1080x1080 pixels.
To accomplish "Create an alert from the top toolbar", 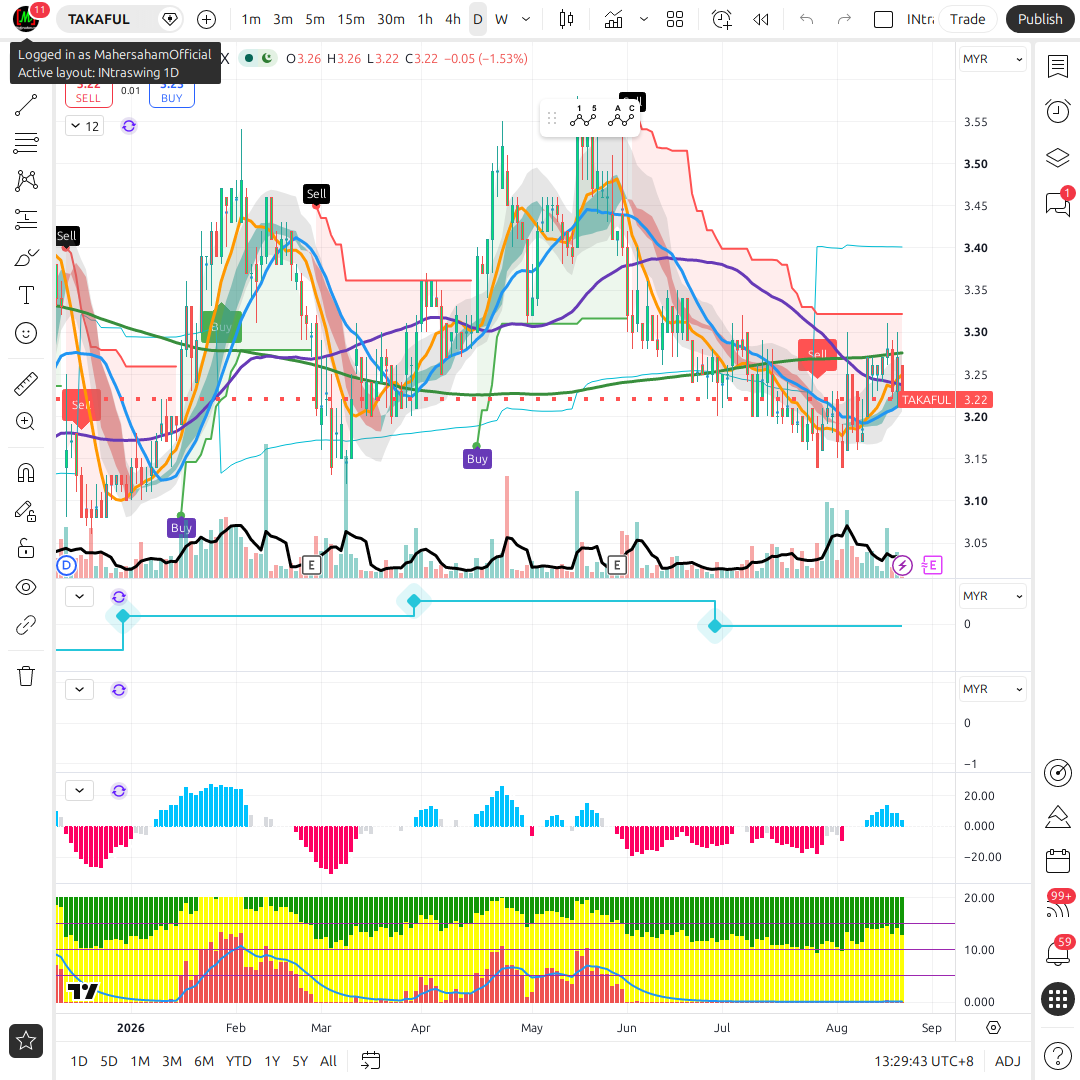I will point(721,19).
